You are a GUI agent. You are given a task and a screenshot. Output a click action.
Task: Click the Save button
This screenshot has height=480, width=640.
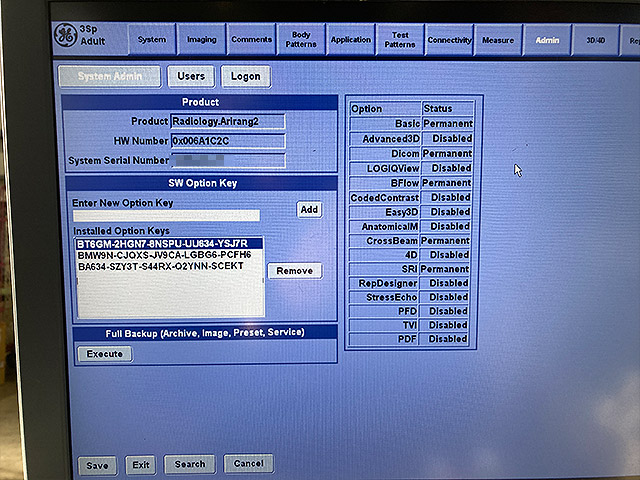click(x=97, y=466)
